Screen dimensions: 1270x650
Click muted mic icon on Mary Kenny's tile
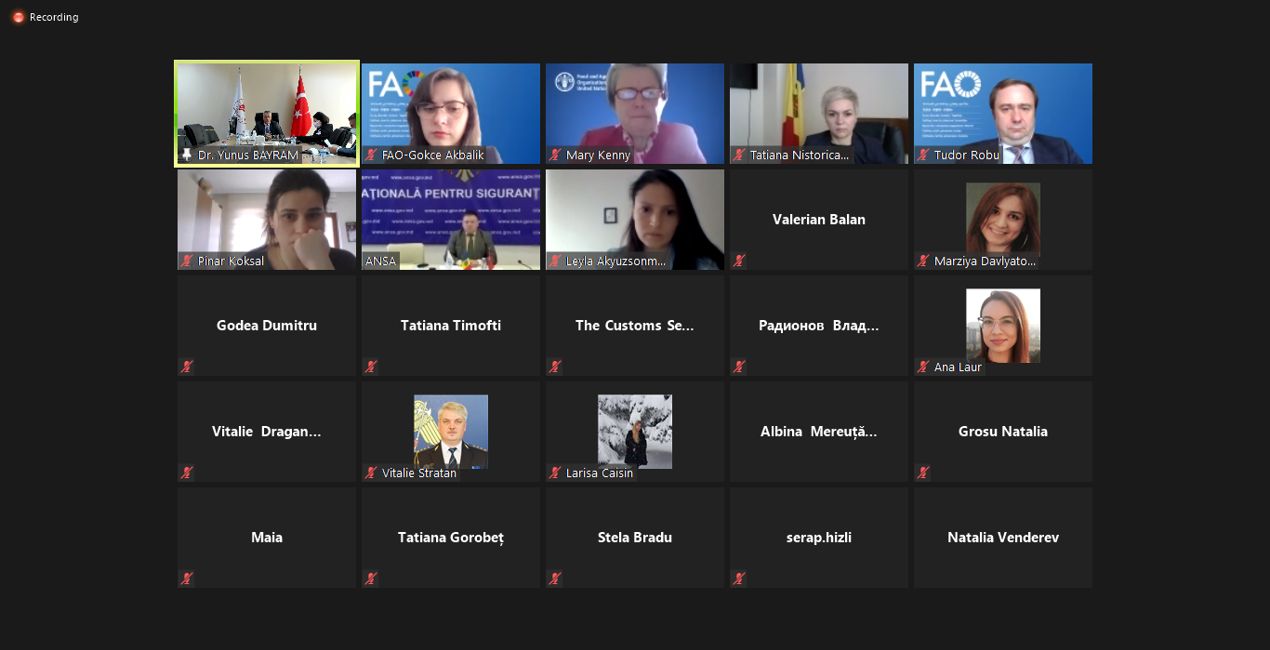555,155
